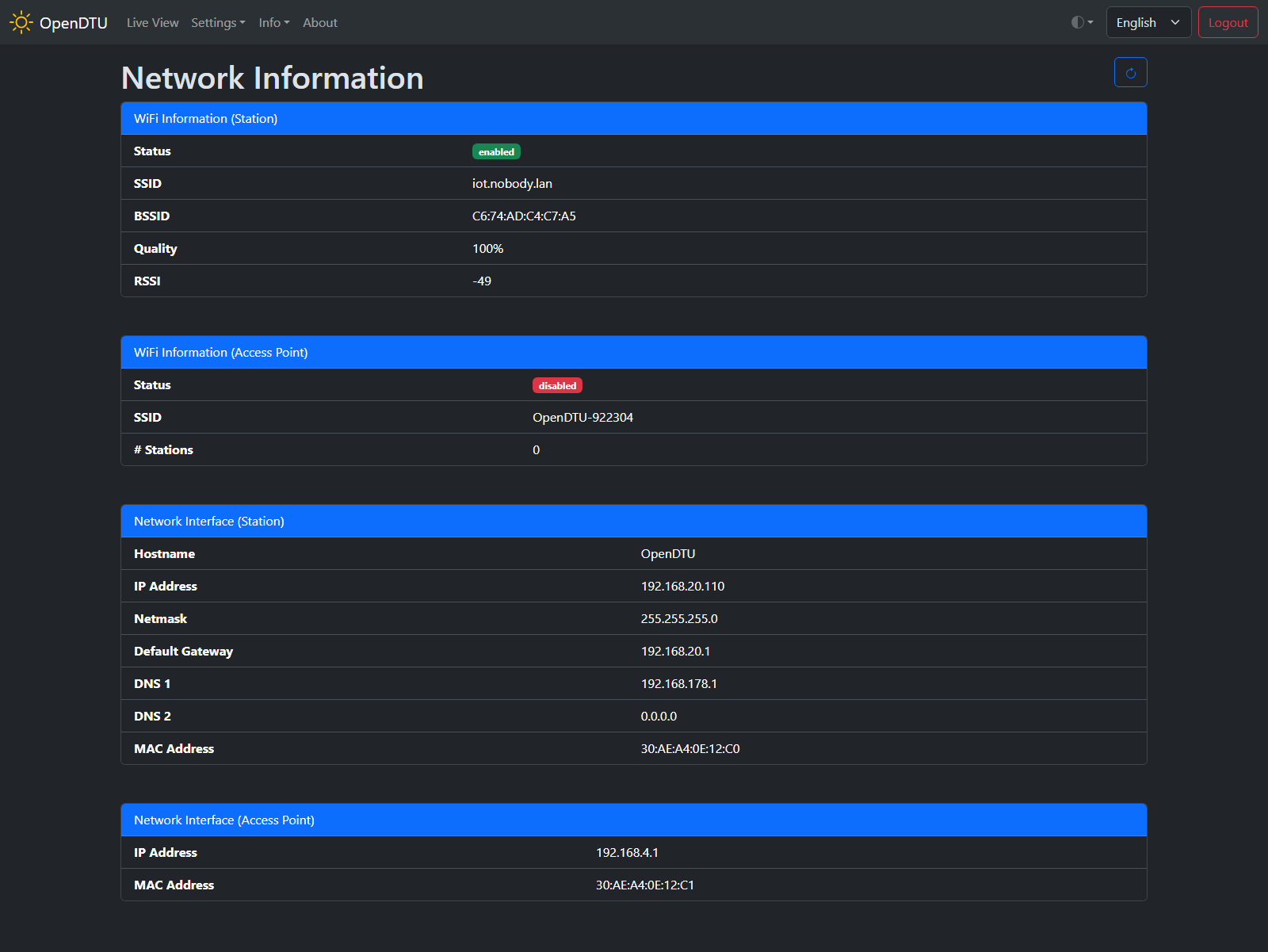This screenshot has width=1268, height=952.
Task: Click the RSSI value -49
Action: pyautogui.click(x=482, y=281)
